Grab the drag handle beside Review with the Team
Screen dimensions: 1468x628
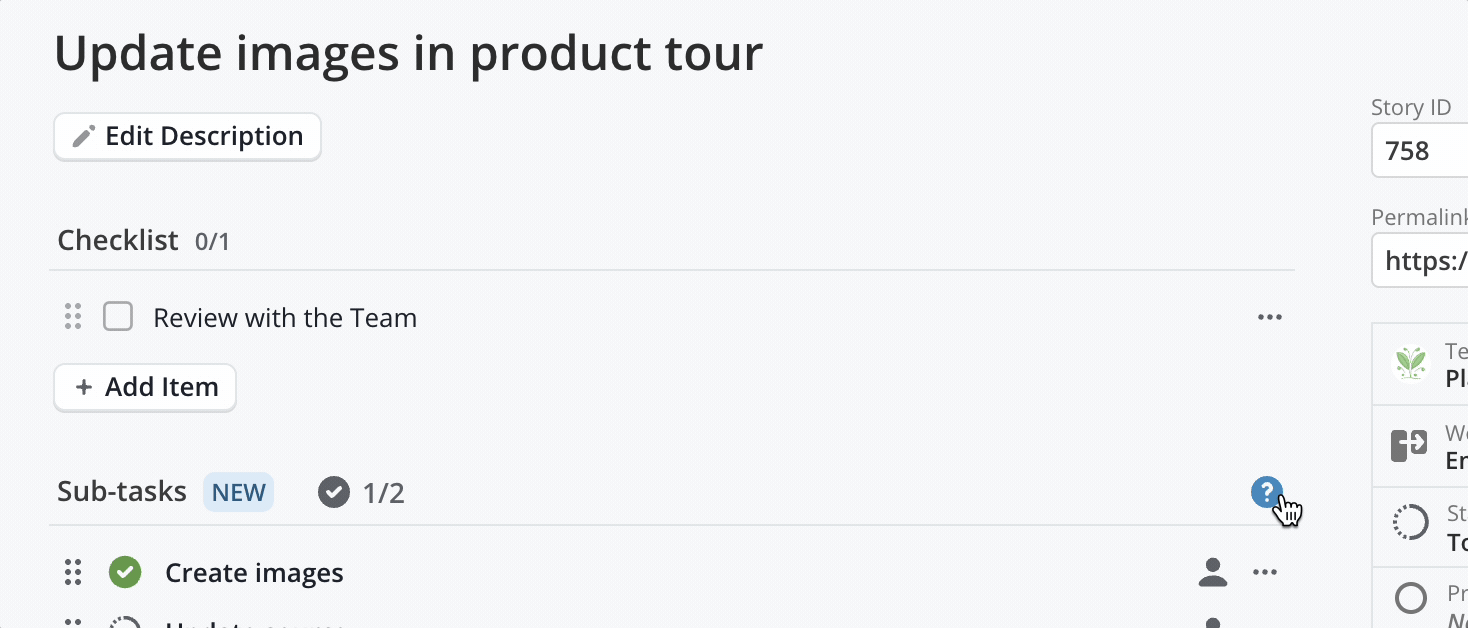[72, 317]
